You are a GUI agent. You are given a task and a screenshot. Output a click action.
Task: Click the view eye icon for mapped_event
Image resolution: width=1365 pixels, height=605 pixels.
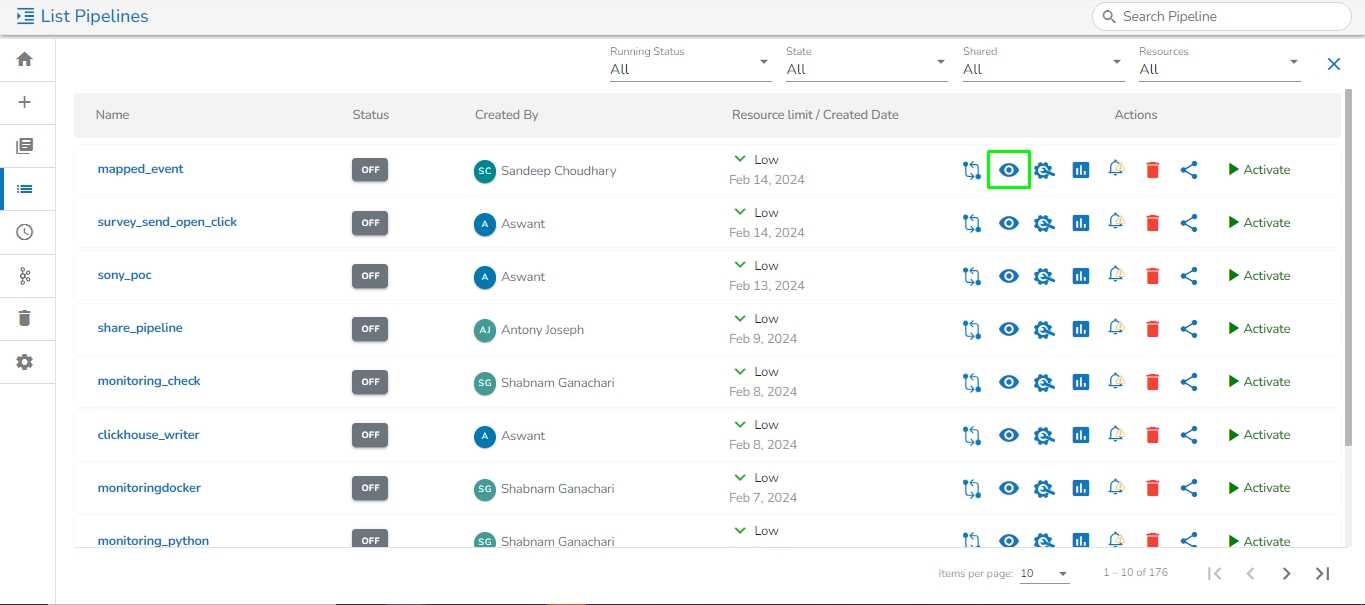point(1009,170)
